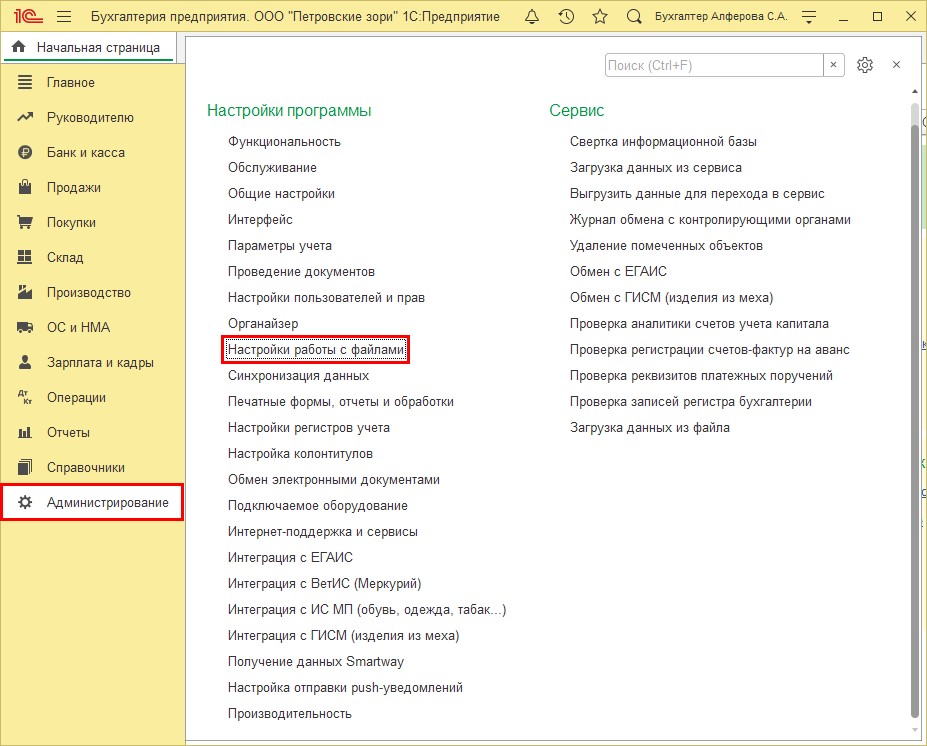Open history clock icon

(566, 17)
